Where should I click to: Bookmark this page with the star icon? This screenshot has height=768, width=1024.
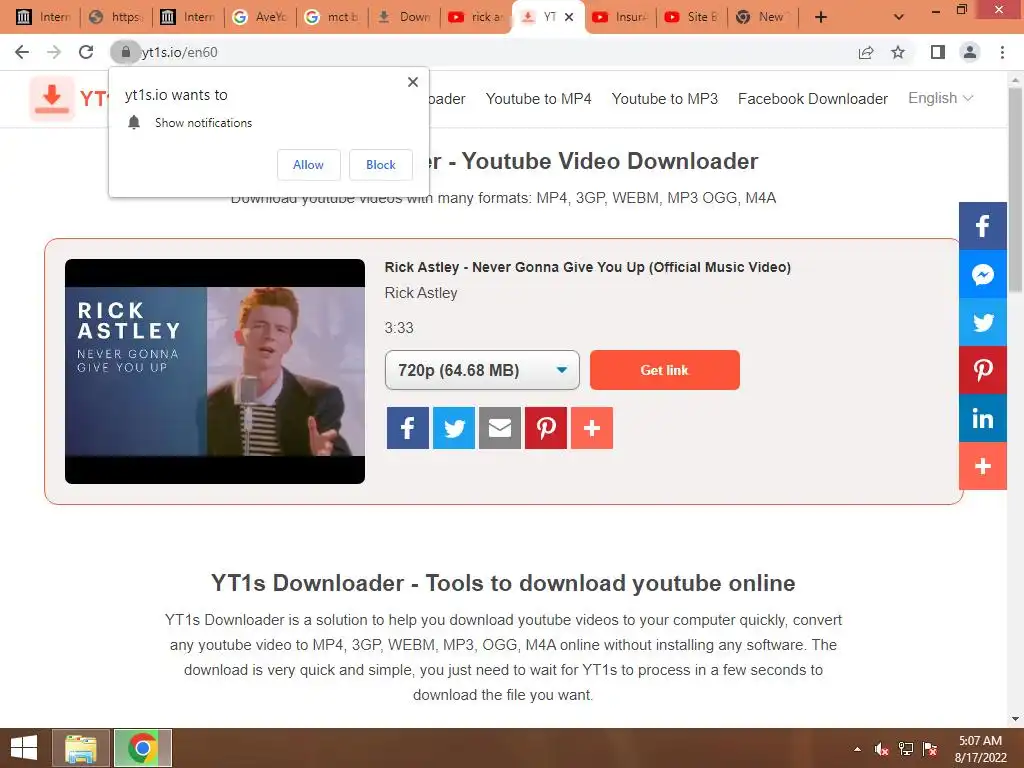pyautogui.click(x=898, y=52)
